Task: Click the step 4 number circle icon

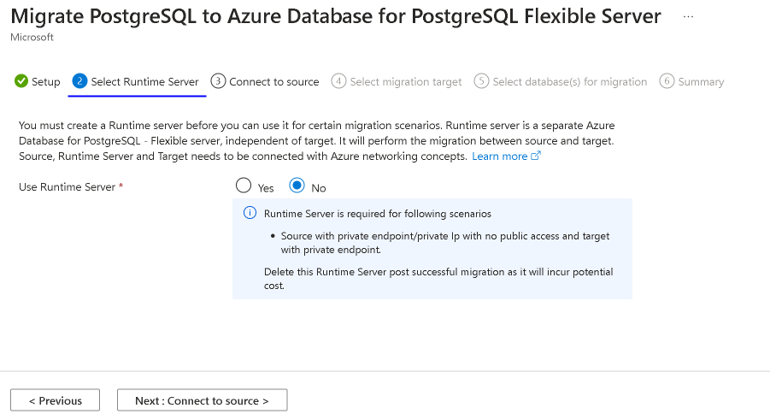Action: pos(339,82)
